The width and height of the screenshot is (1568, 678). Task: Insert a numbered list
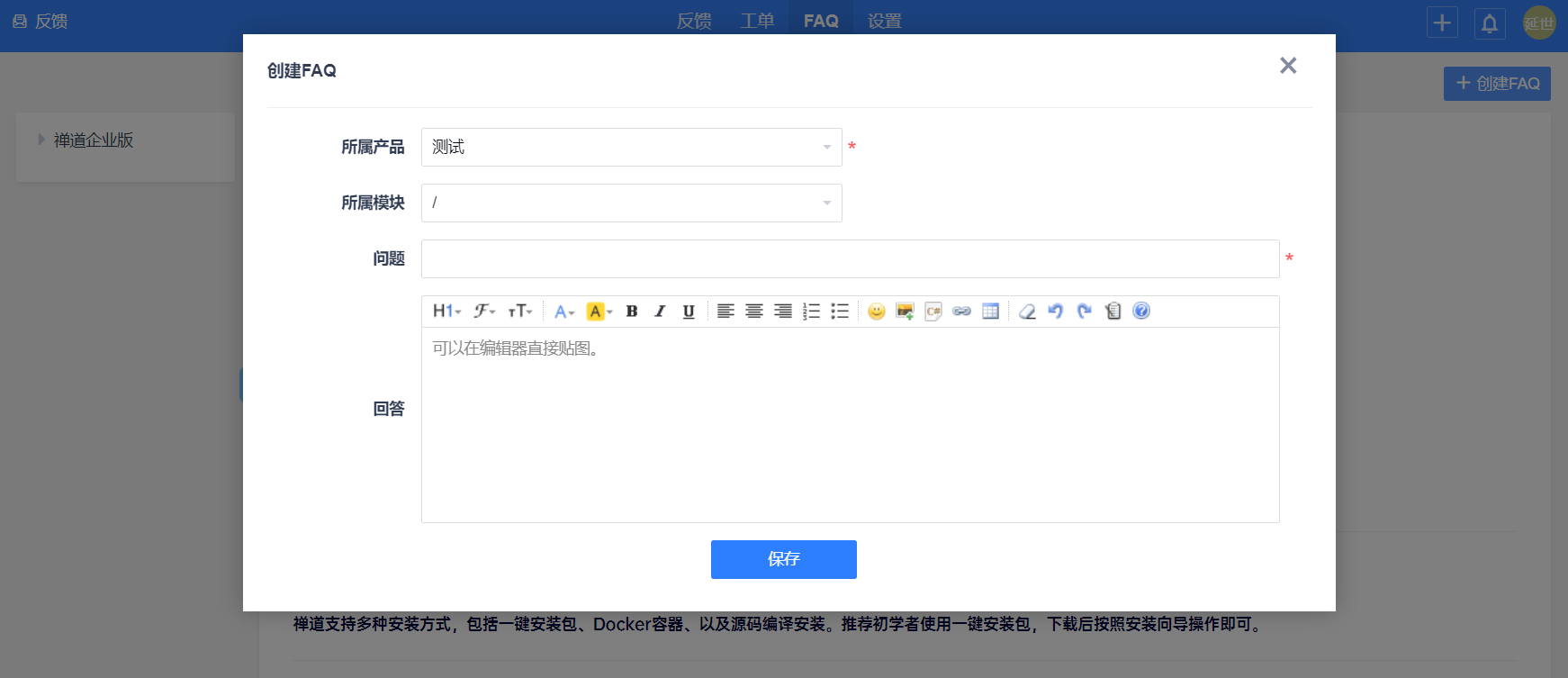click(811, 312)
